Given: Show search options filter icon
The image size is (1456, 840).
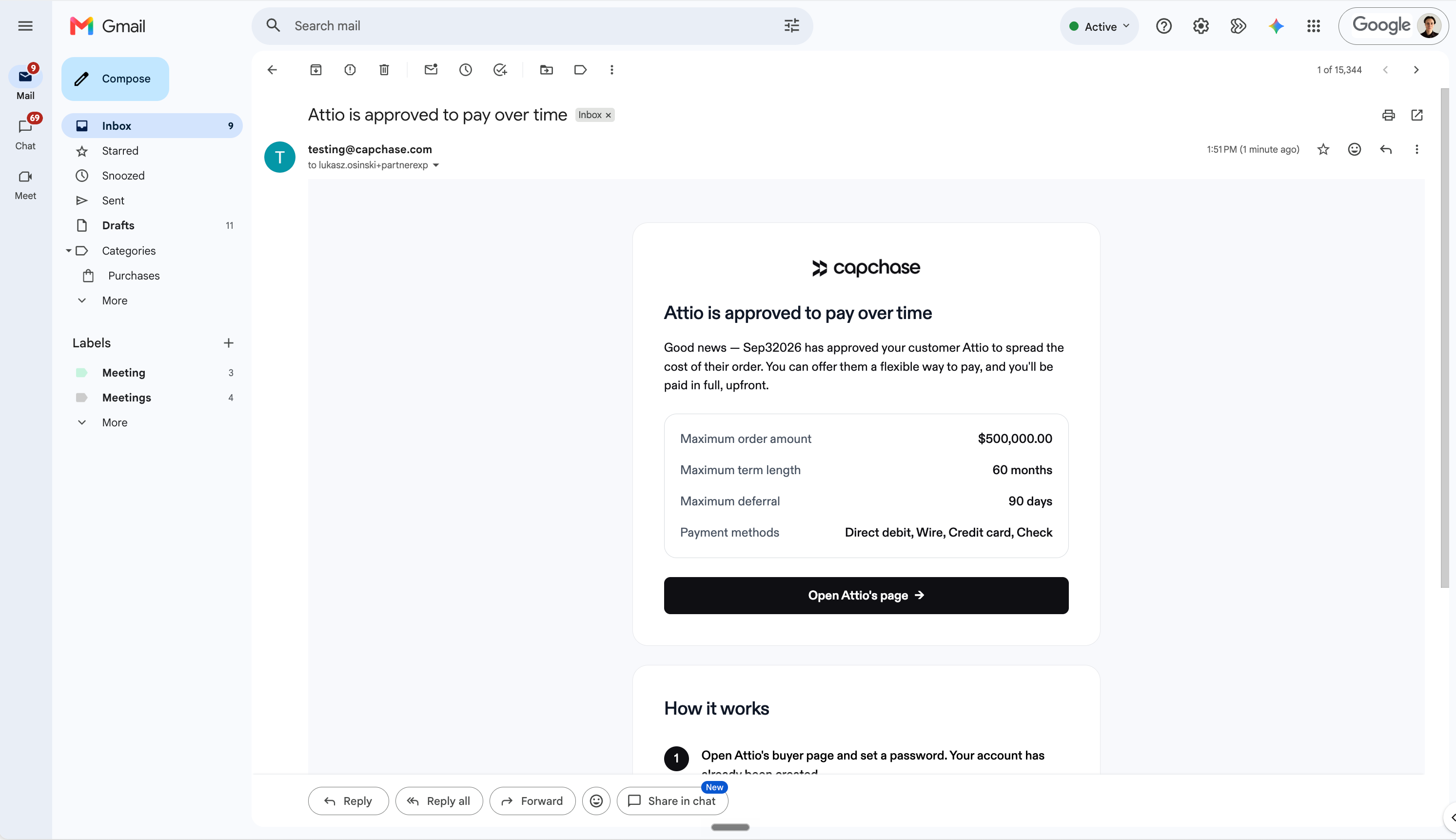Looking at the screenshot, I should pos(792,25).
